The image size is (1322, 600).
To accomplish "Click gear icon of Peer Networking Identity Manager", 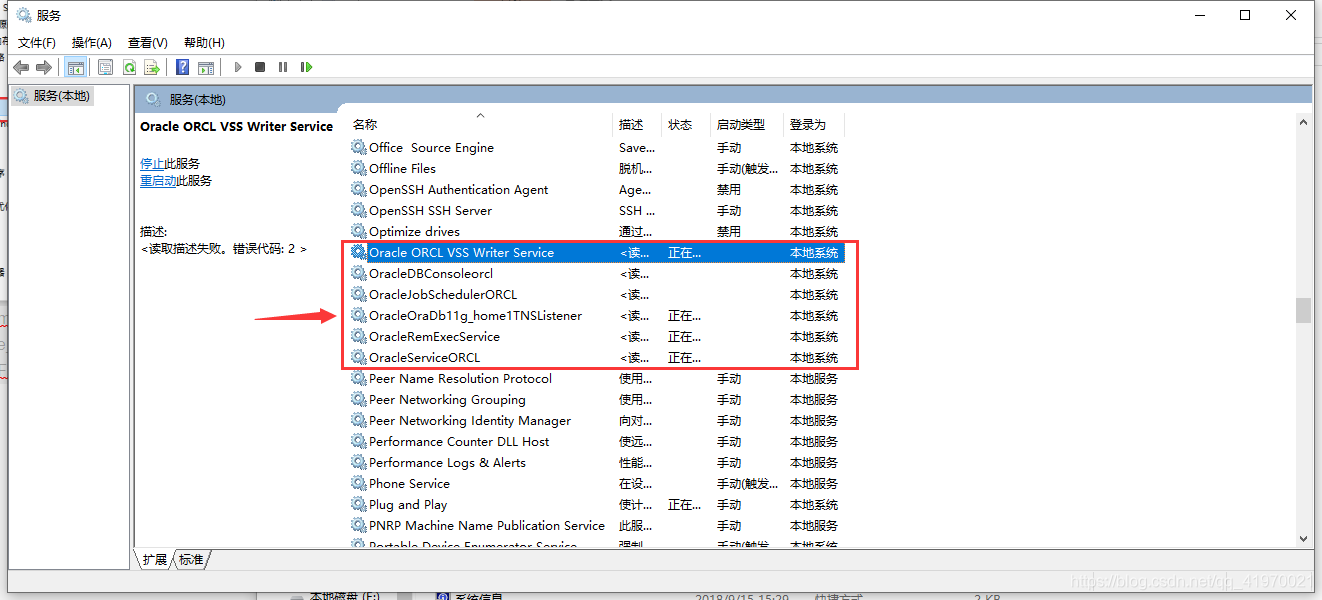I will (x=359, y=420).
